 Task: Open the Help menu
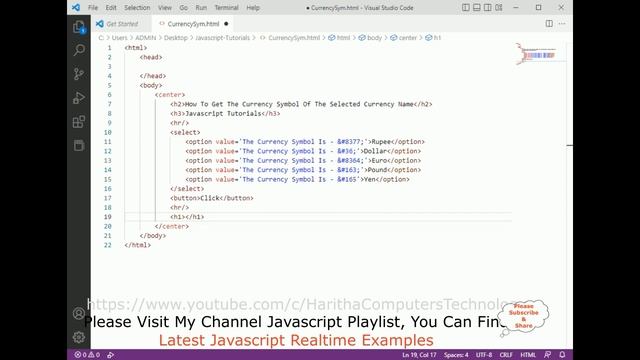click(253, 7)
